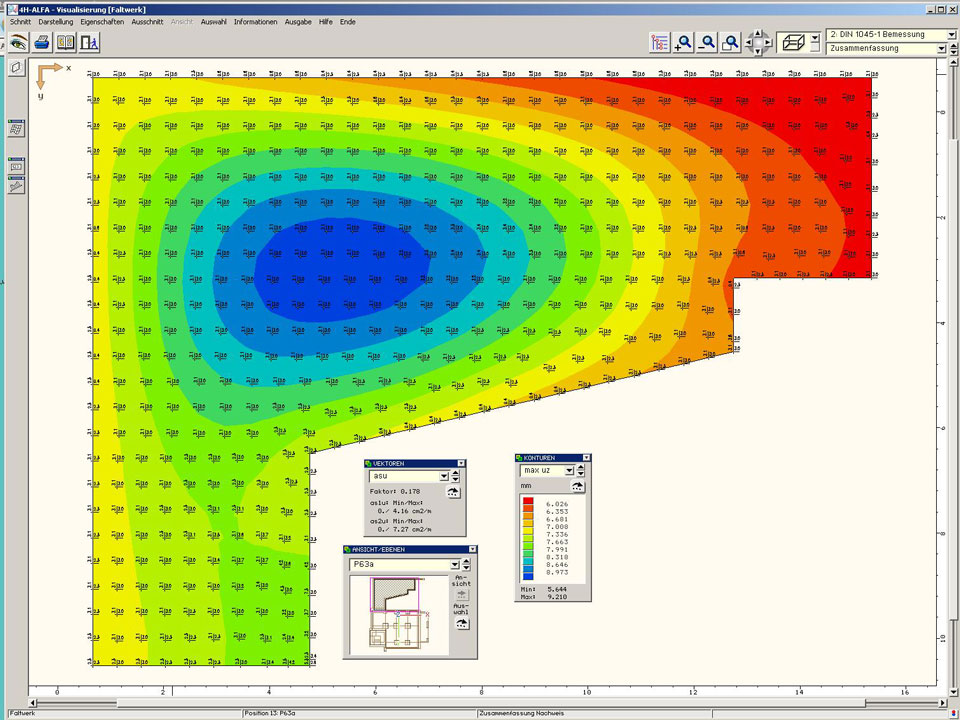
Task: Collapse the VEKTOREN panel title arrow
Action: point(460,463)
